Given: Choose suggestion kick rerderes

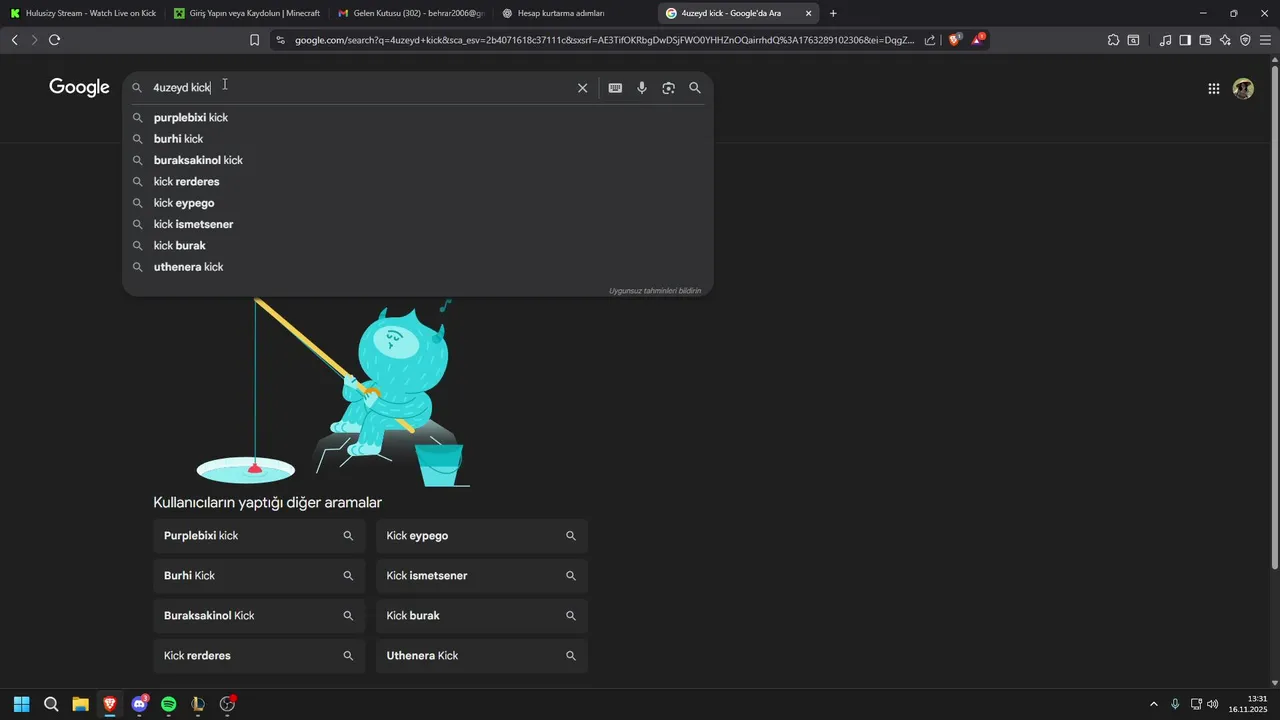Looking at the screenshot, I should (x=418, y=182).
